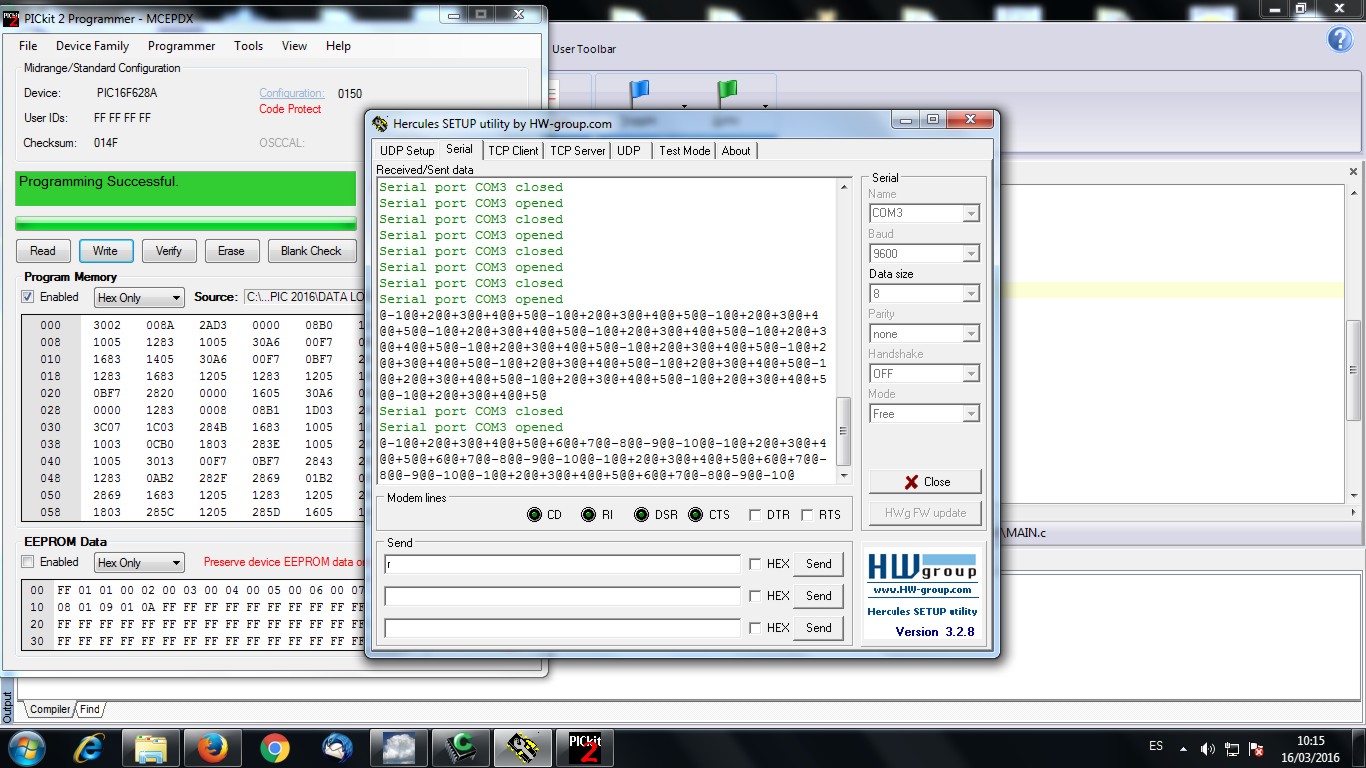1366x768 pixels.
Task: Switch to PICkit 2 via its taskbar icon
Action: point(585,747)
